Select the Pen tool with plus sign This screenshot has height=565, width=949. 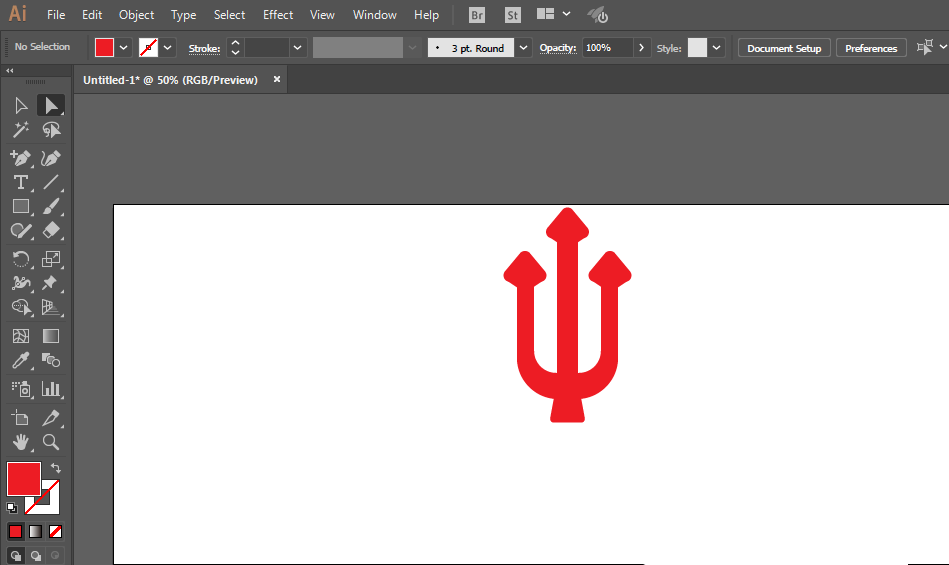coord(21,158)
